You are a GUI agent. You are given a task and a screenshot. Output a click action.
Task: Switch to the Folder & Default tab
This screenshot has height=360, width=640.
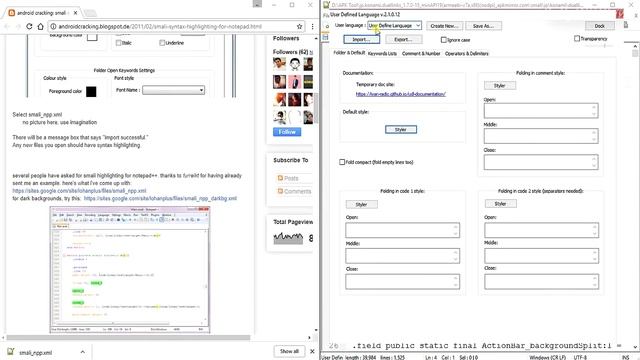(x=349, y=53)
